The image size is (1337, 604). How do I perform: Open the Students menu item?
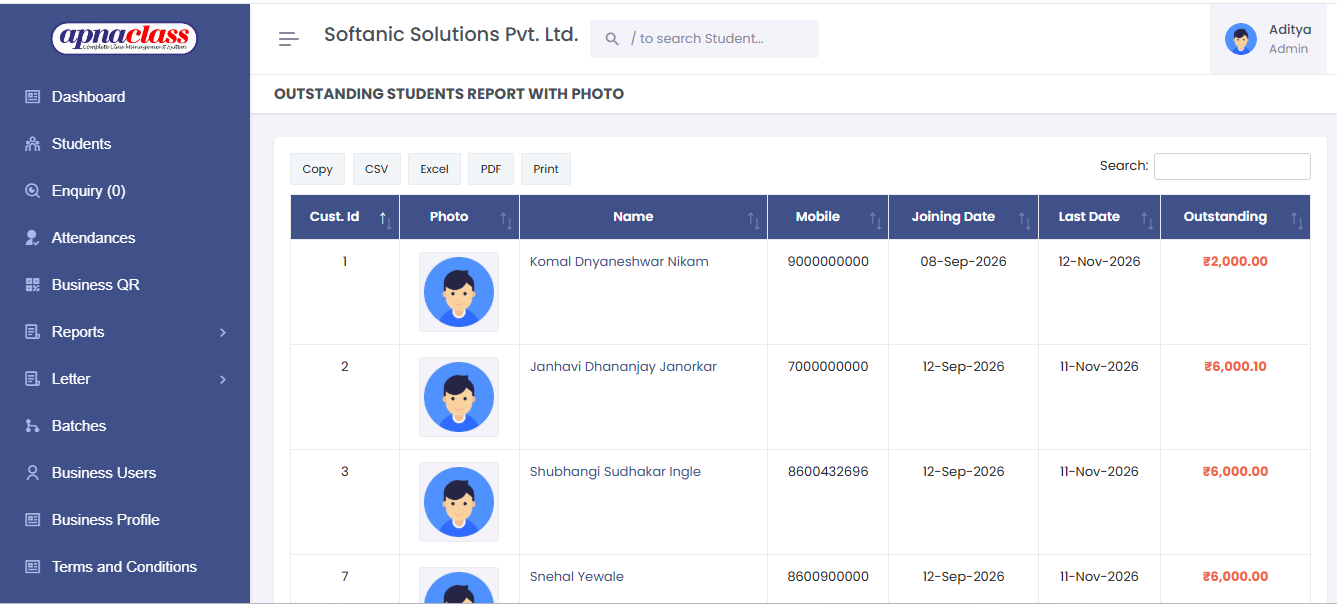[125, 144]
